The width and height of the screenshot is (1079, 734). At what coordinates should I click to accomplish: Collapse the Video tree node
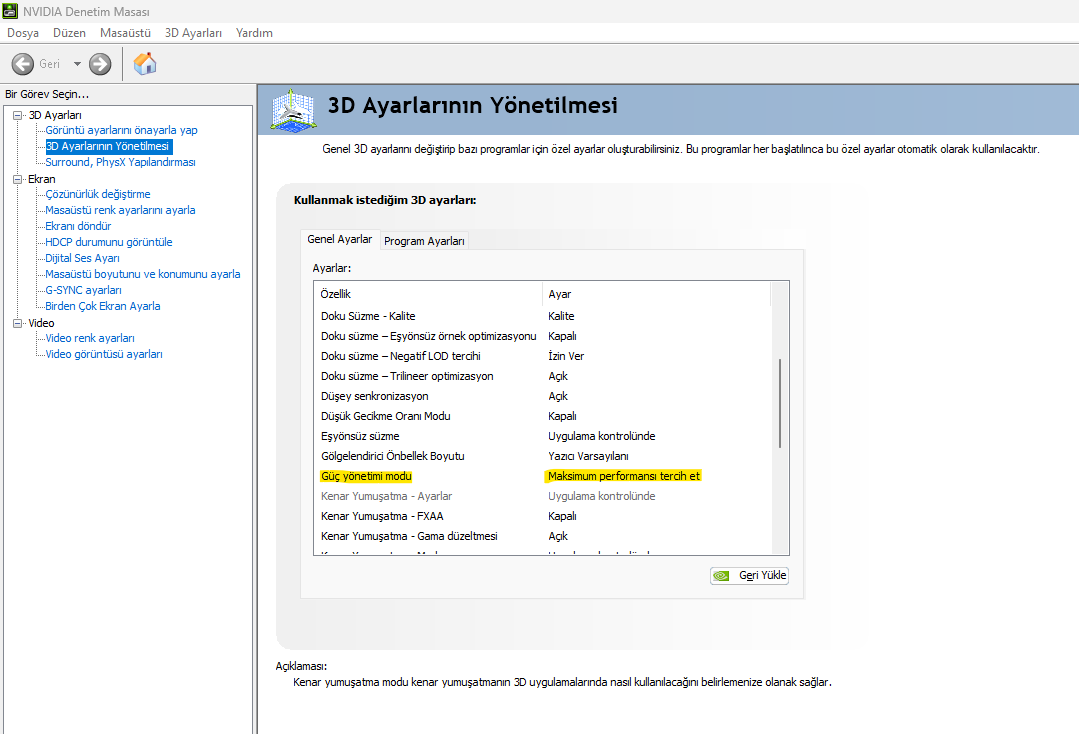(x=18, y=323)
